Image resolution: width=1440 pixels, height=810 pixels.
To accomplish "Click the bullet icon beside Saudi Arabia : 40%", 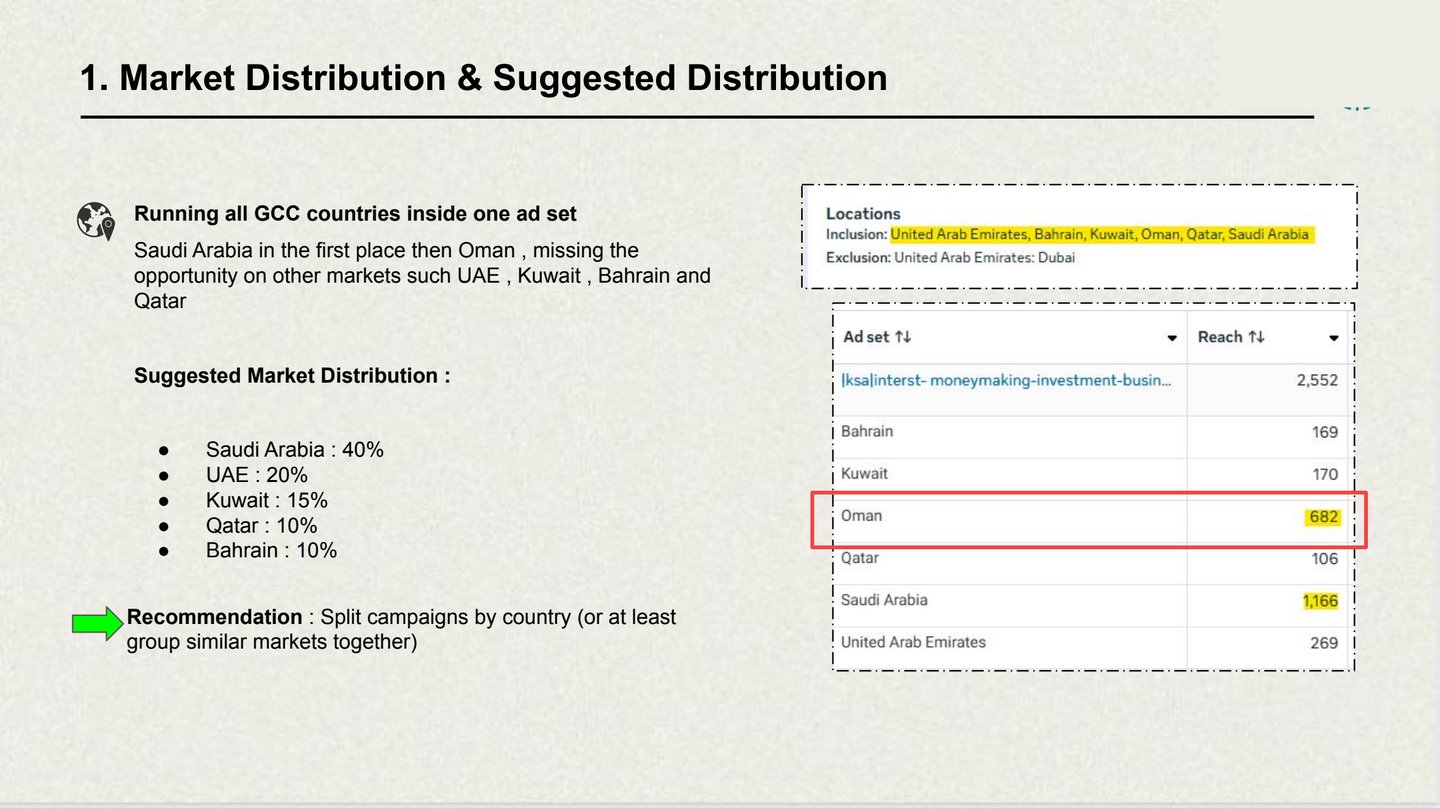I will click(166, 450).
